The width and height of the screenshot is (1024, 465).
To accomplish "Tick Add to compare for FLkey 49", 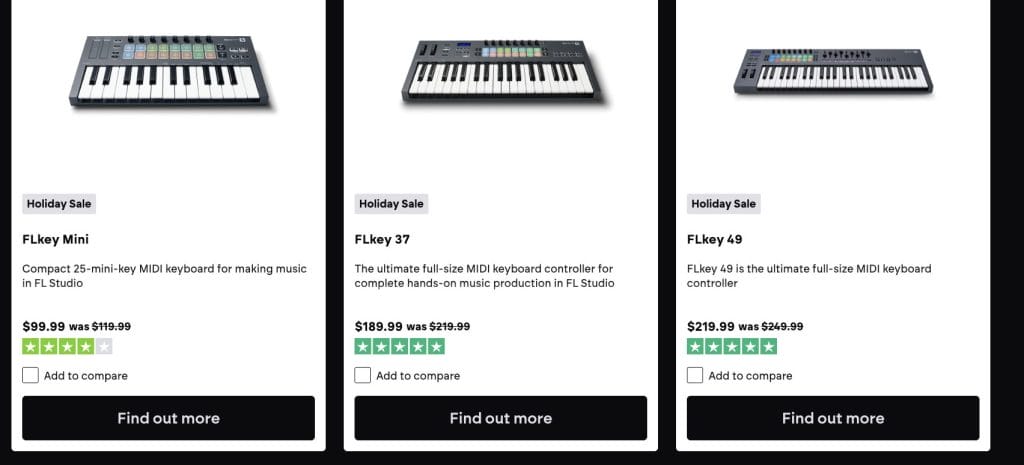I will click(695, 375).
